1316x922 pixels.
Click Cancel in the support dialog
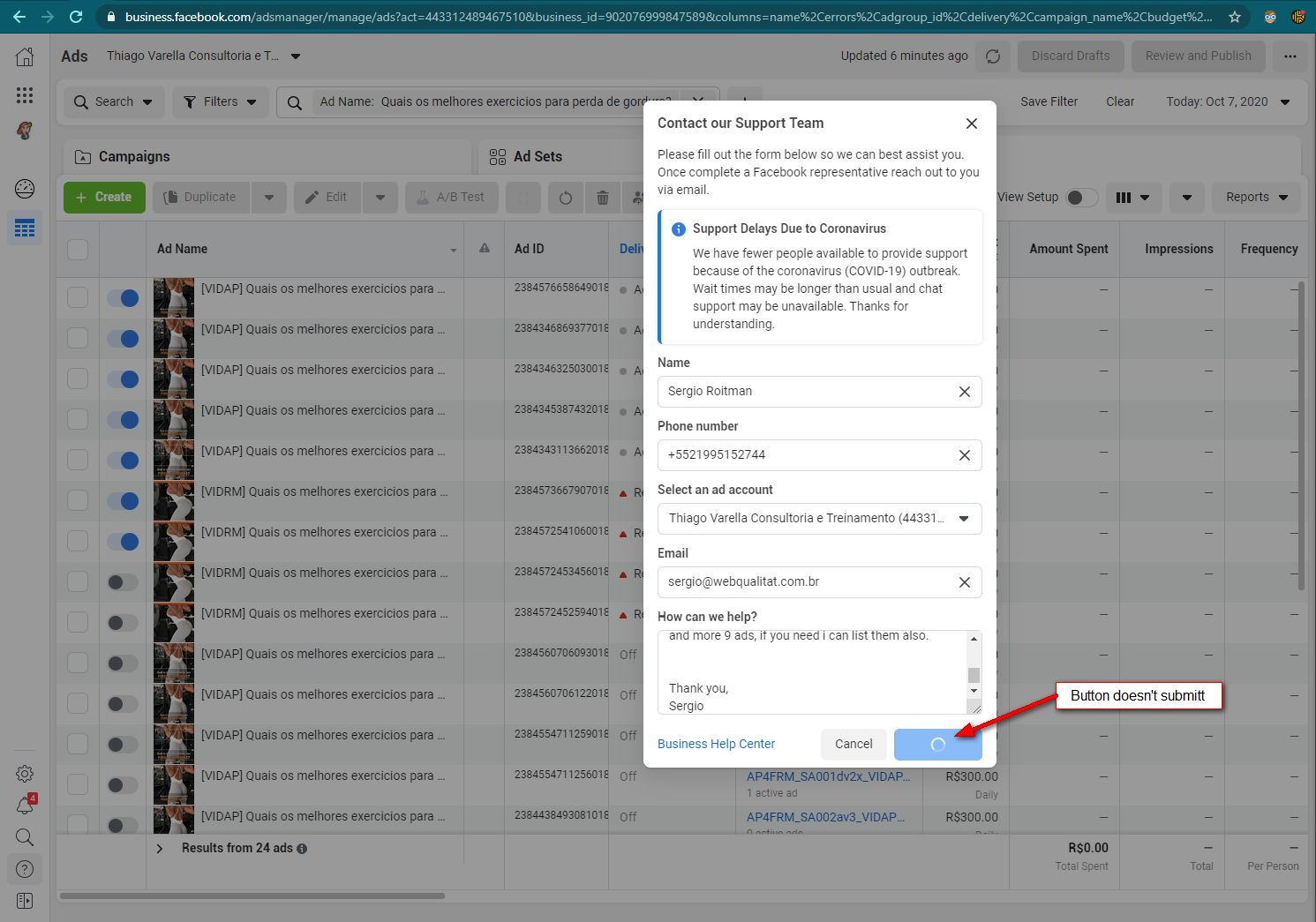coord(854,745)
